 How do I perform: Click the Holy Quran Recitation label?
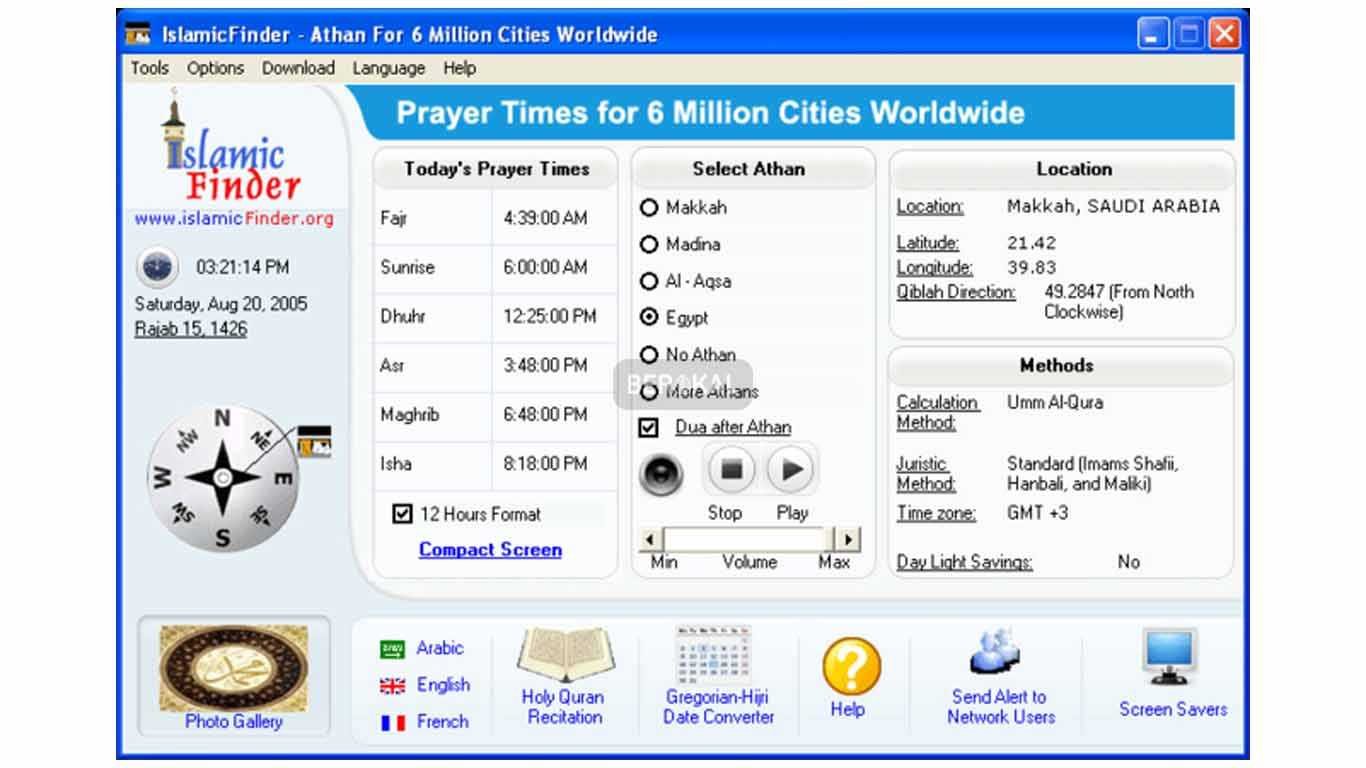pos(565,707)
